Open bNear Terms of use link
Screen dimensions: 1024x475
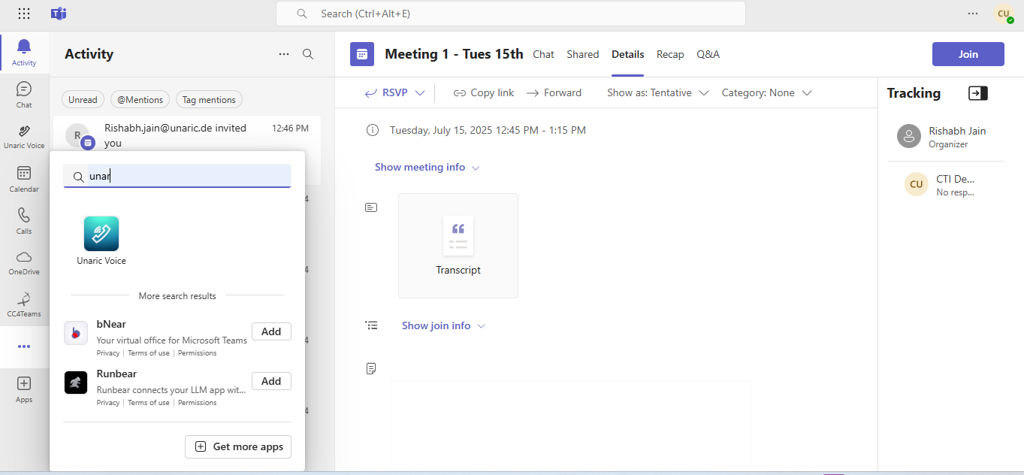pyautogui.click(x=148, y=353)
